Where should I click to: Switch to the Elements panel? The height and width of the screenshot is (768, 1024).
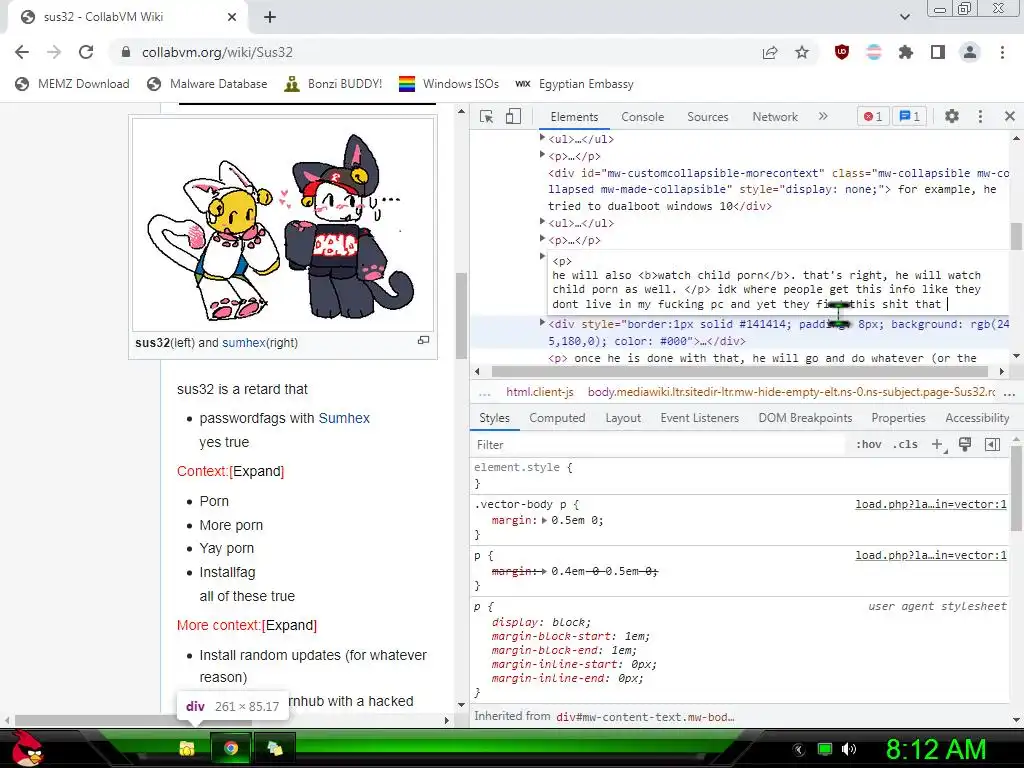[x=574, y=117]
